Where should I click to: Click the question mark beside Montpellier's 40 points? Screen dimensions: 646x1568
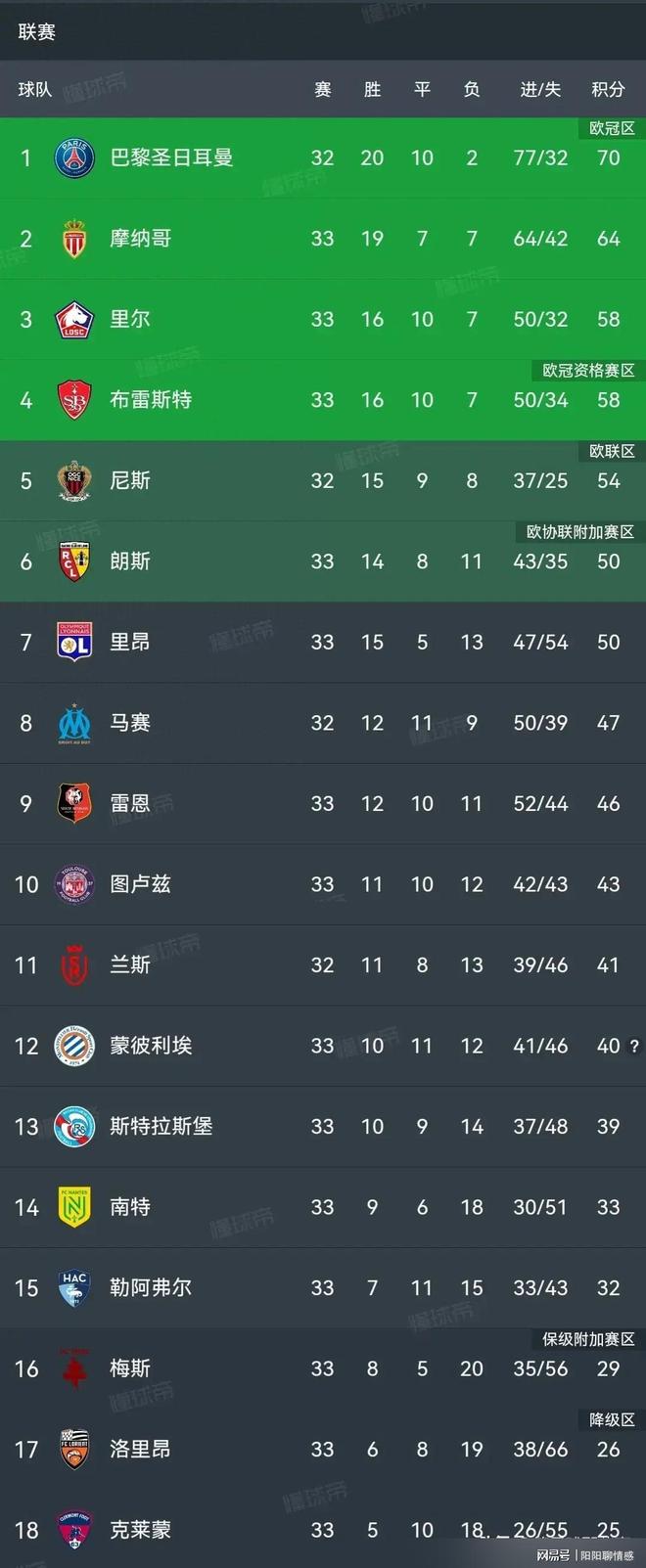tap(636, 1046)
